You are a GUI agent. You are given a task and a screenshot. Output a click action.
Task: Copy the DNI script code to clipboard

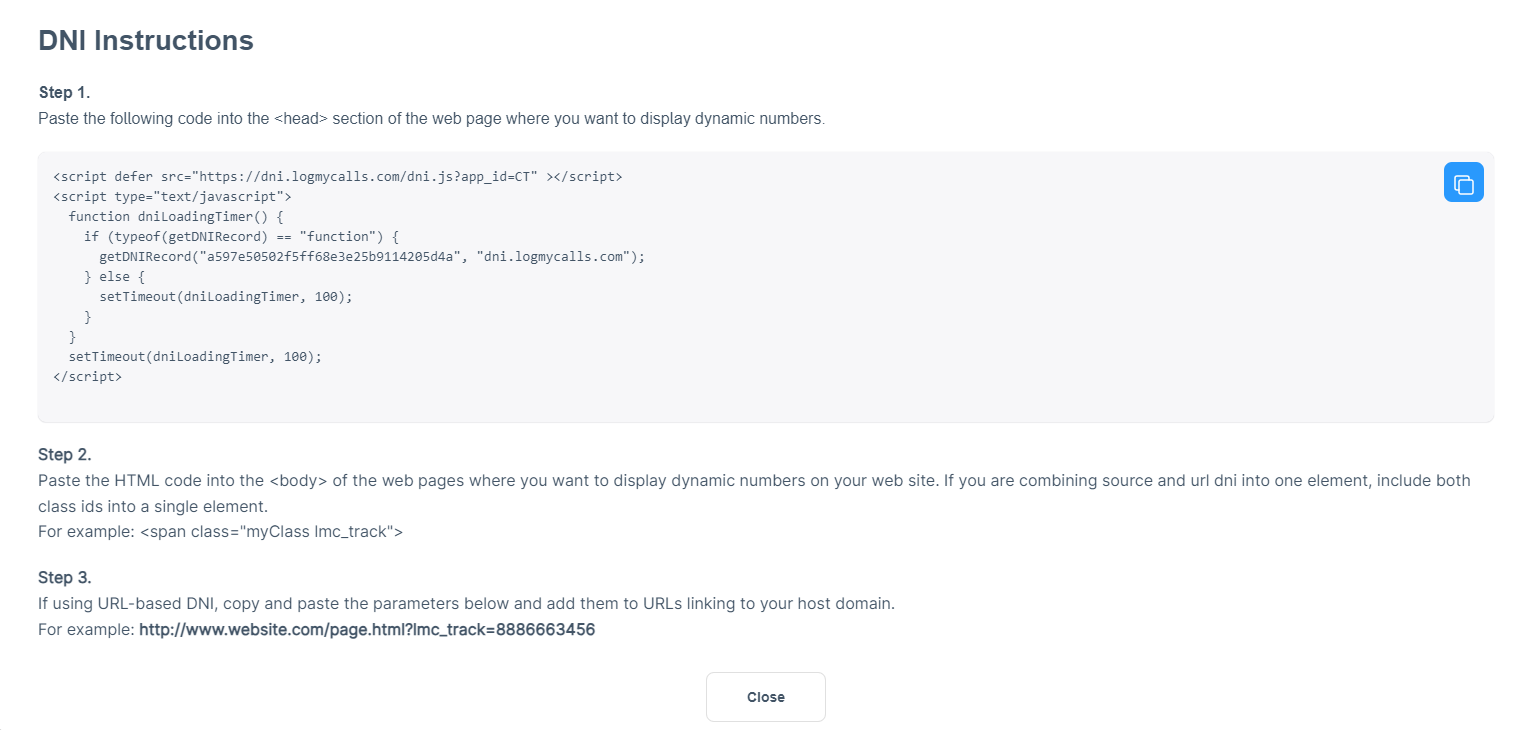point(1463,182)
